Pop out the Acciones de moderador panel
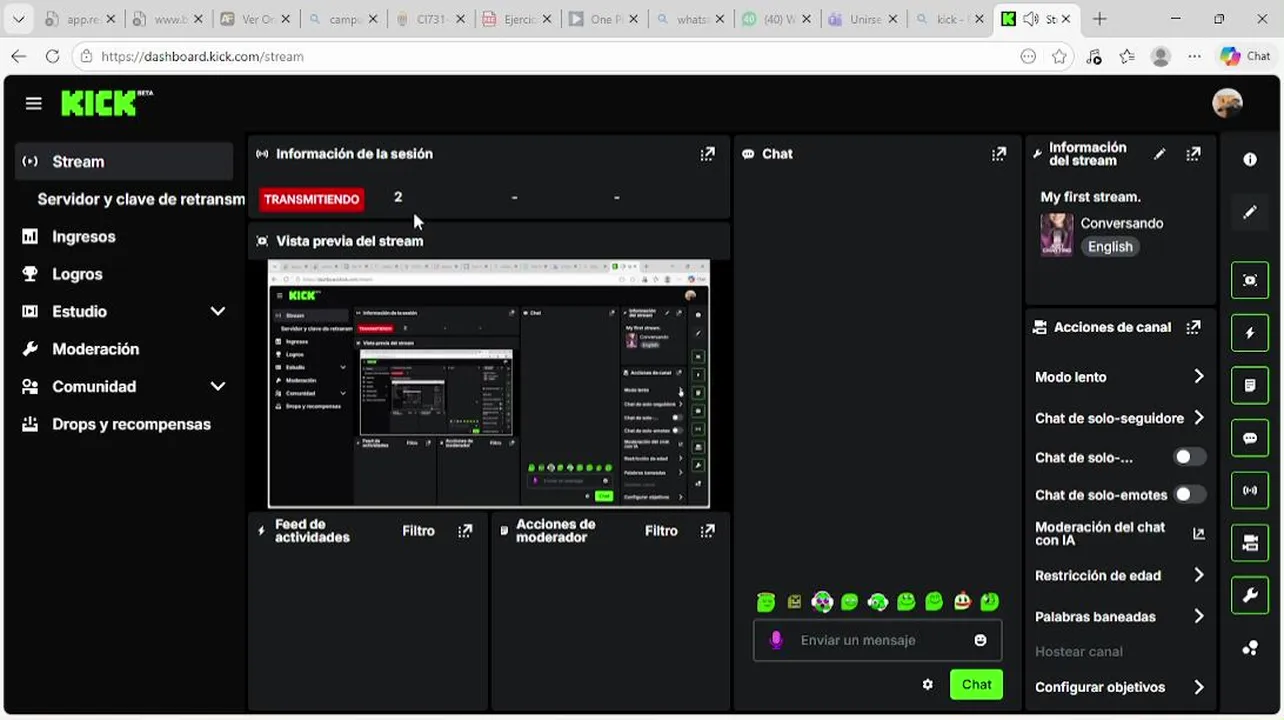 coord(707,531)
